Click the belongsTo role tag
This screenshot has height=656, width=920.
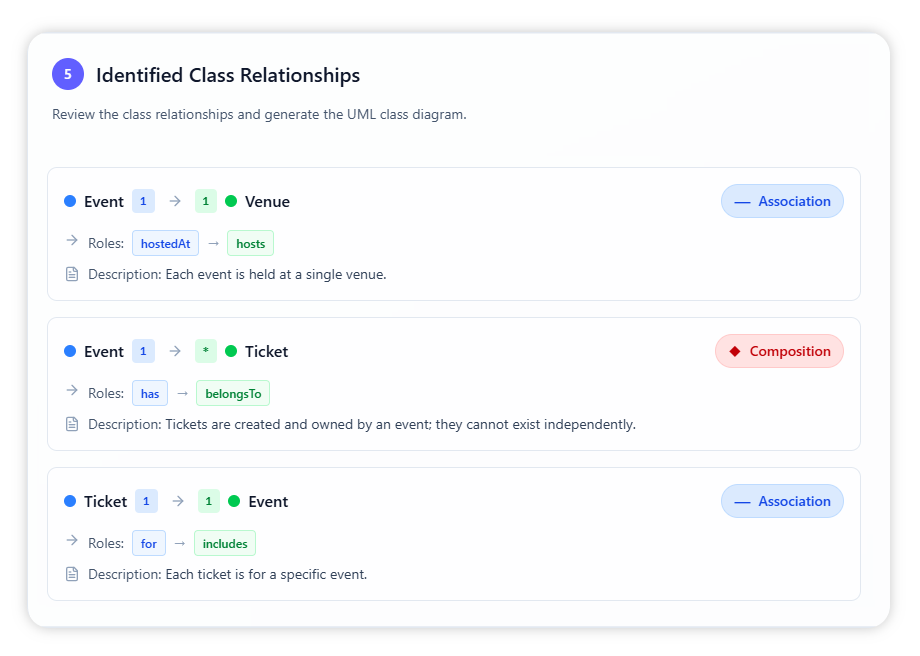click(x=233, y=393)
